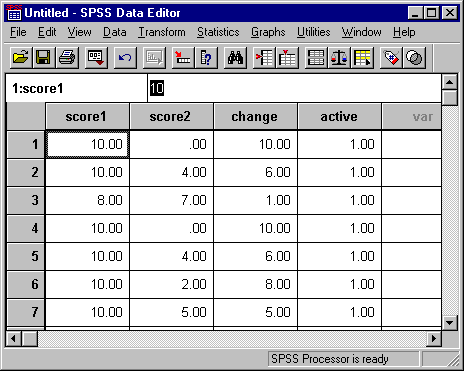Viewport: 464px width, 371px height.
Task: Click the Weight Cases scales icon
Action: coord(339,58)
